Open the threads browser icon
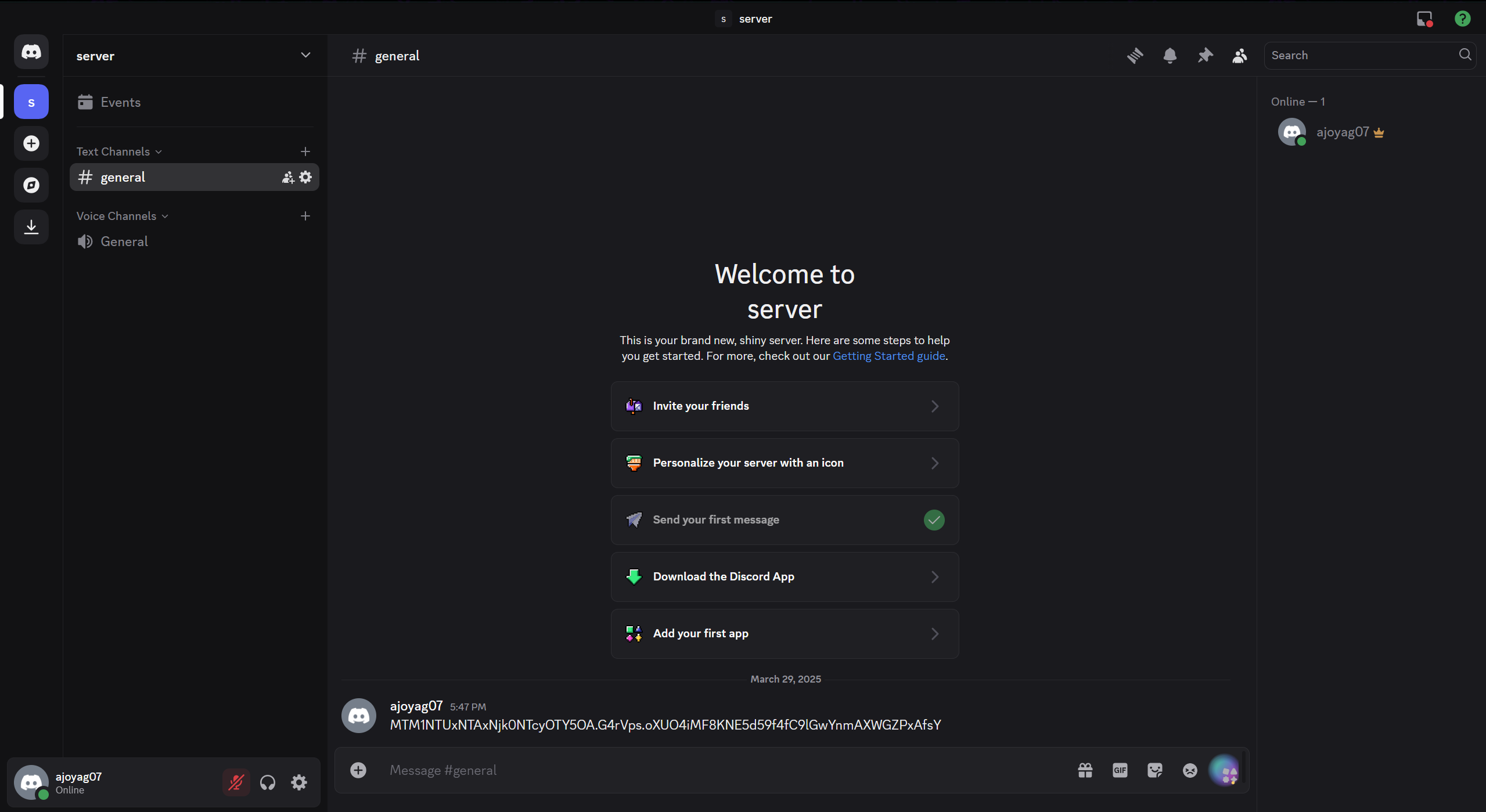Image resolution: width=1486 pixels, height=812 pixels. click(1135, 55)
